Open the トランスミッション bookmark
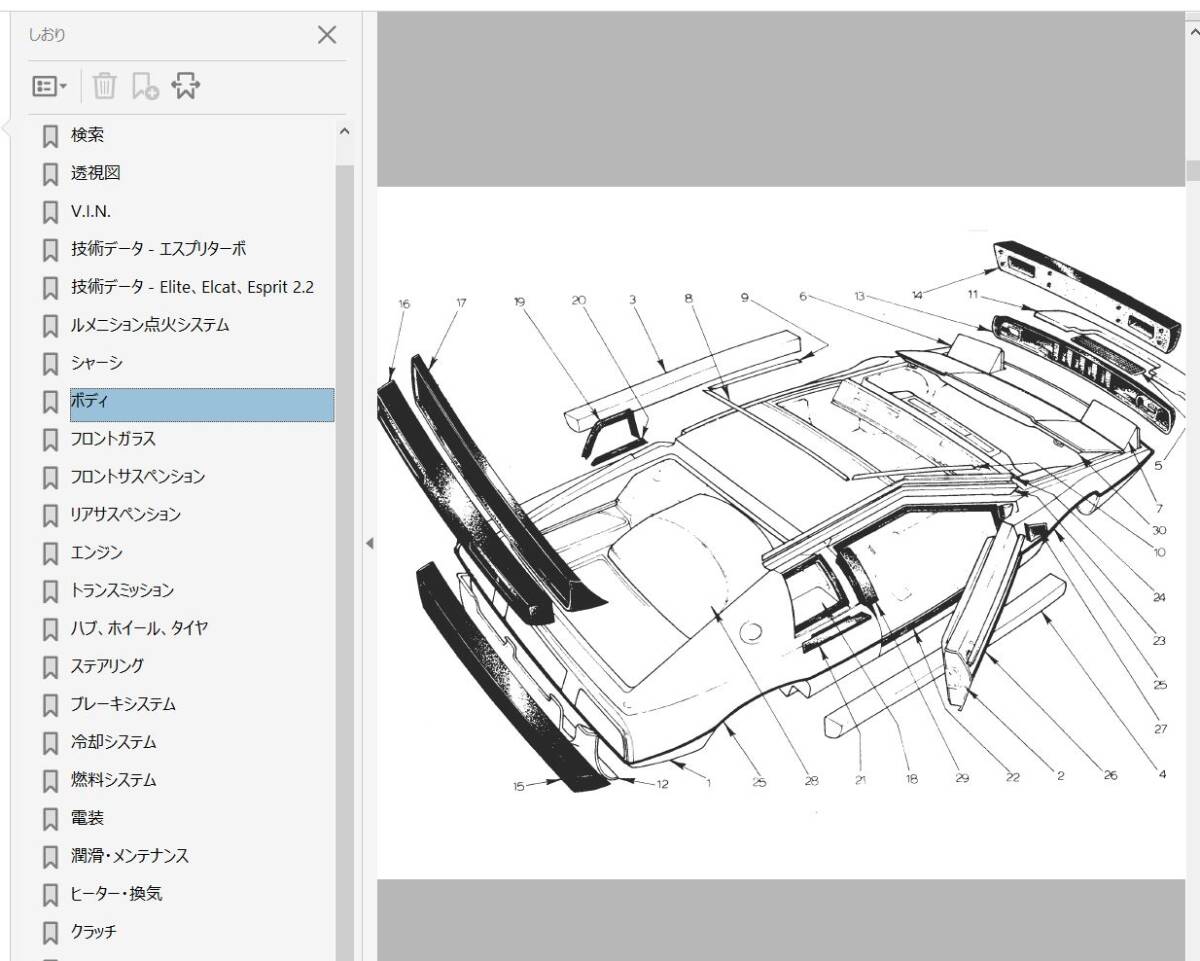1200x961 pixels. [x=122, y=591]
